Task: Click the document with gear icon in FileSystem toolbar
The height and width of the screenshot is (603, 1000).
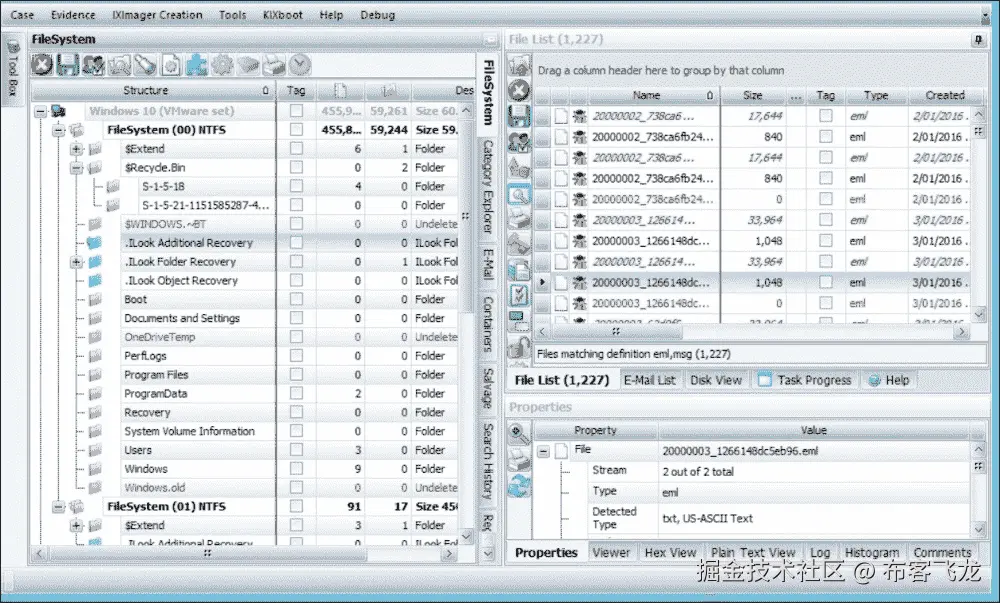Action: 171,65
